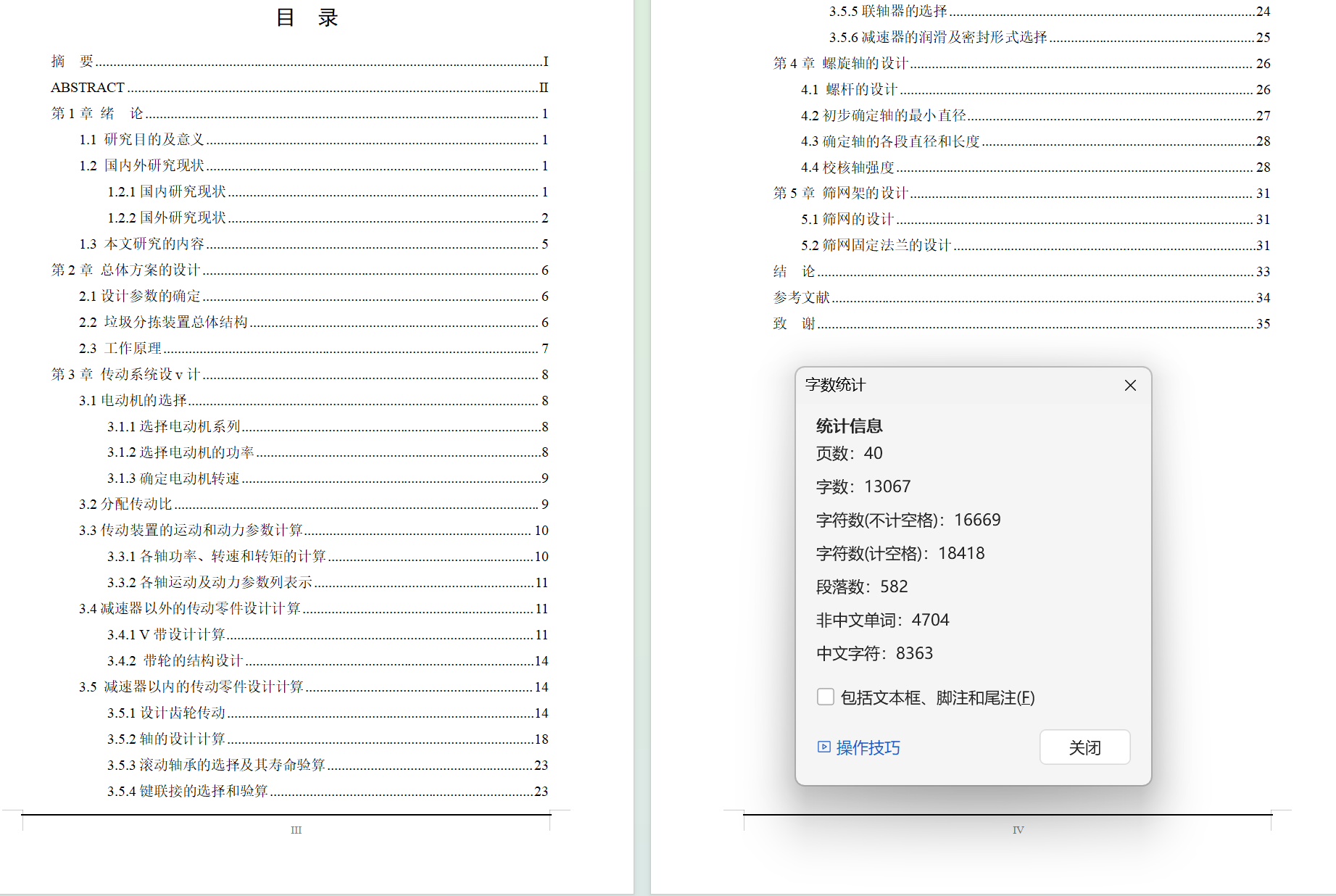Enable 包括文本框、脚注和尾注 checkbox
This screenshot has width=1336, height=896.
pos(825,697)
